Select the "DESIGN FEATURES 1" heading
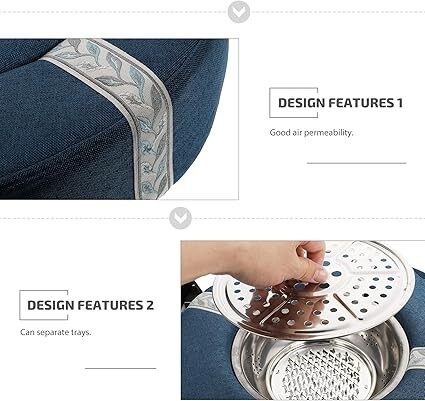425x401 pixels. 340,103
